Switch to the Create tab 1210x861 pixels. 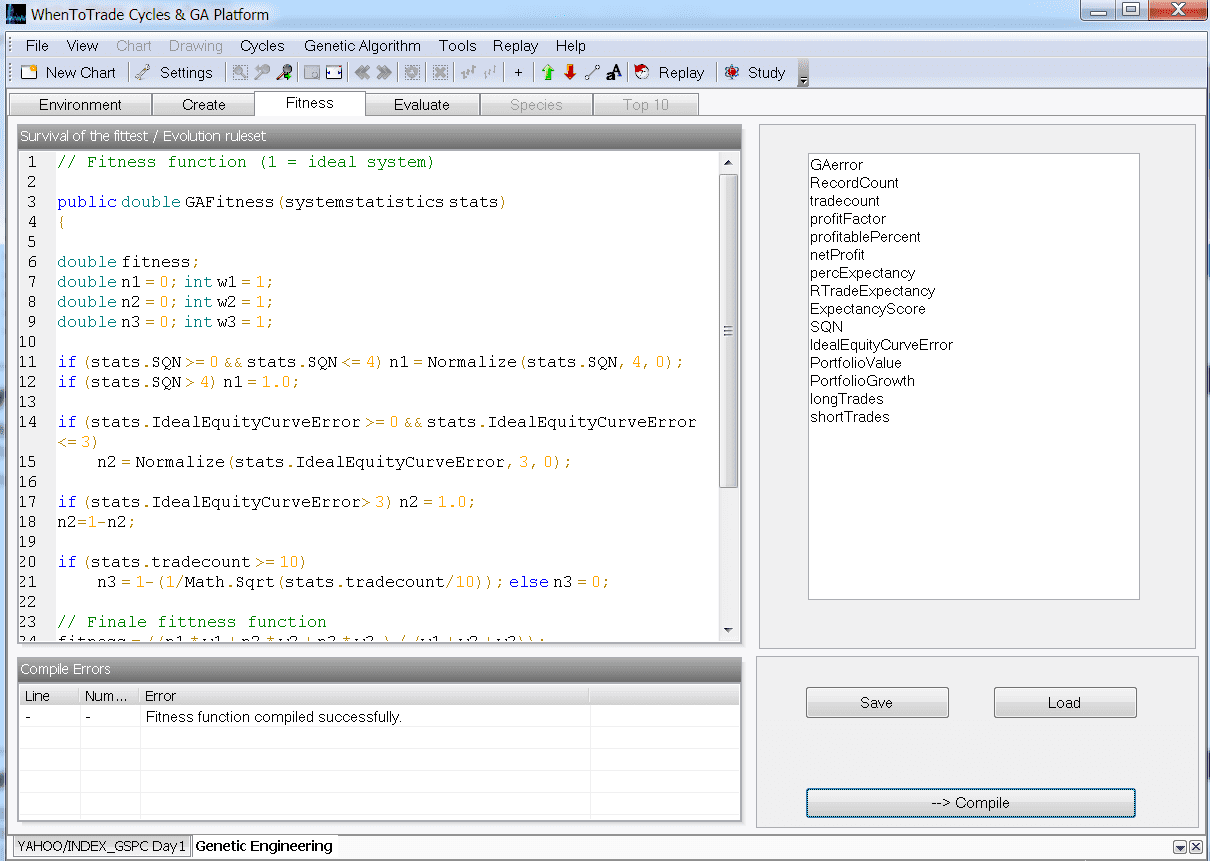204,105
